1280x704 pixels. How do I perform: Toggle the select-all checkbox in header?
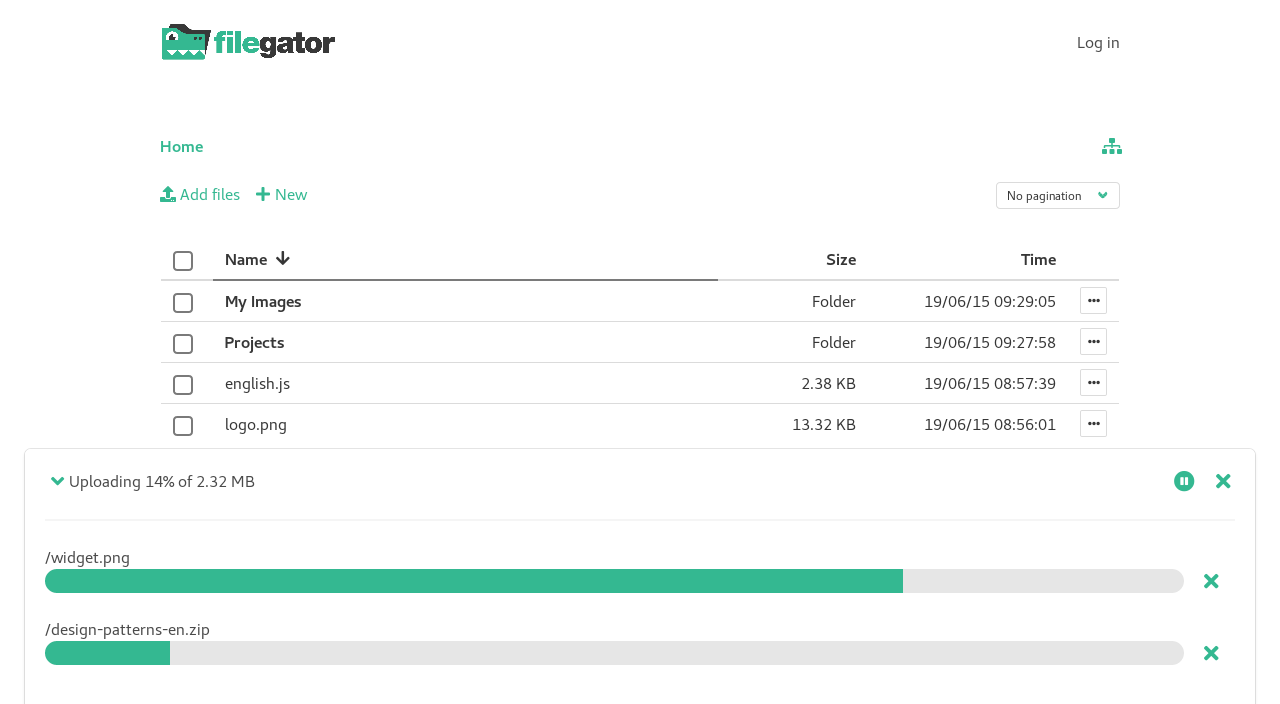(x=182, y=261)
